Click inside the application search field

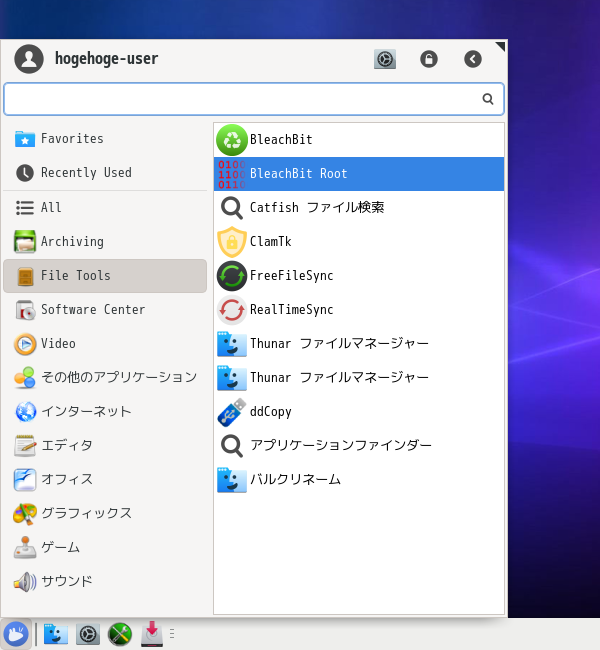coord(254,99)
